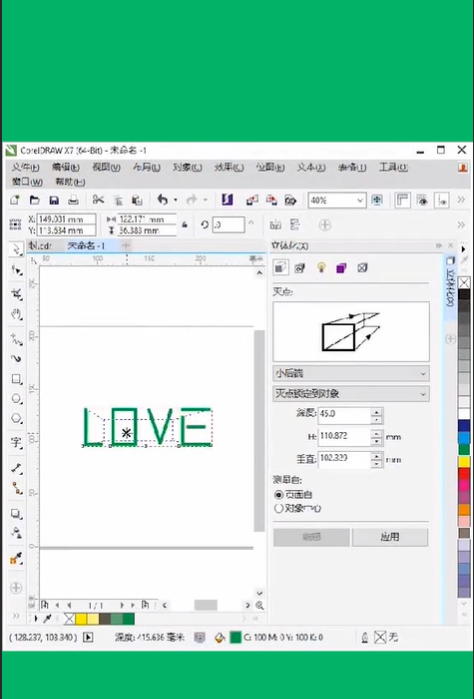The height and width of the screenshot is (699, 474).
Task: Print using the printer toolbar icon
Action: [73, 200]
